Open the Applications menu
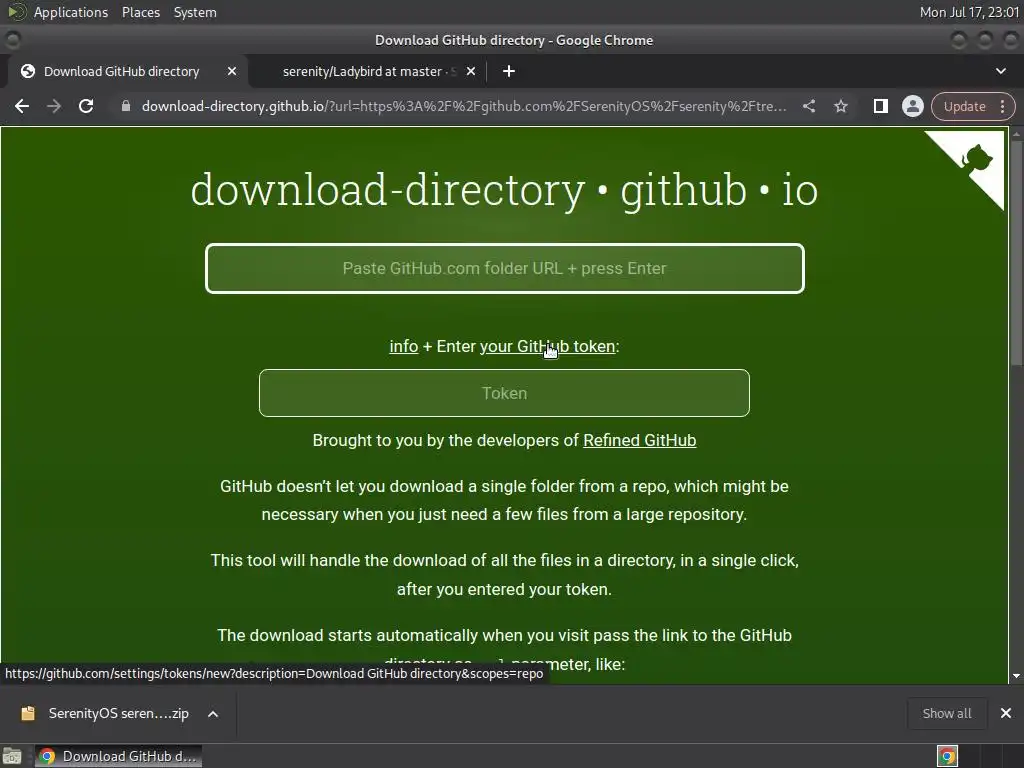Screen dimensions: 1024x768 (71, 12)
